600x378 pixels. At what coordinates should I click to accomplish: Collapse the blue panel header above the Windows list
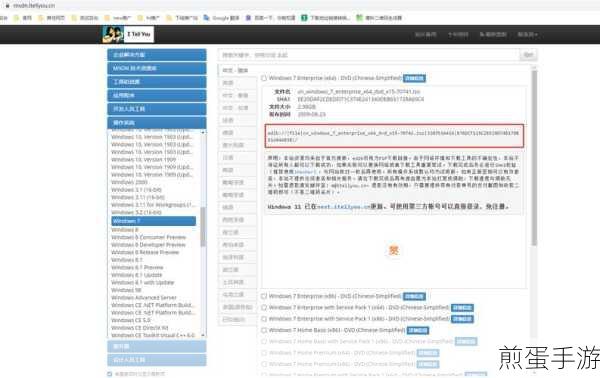[157, 123]
